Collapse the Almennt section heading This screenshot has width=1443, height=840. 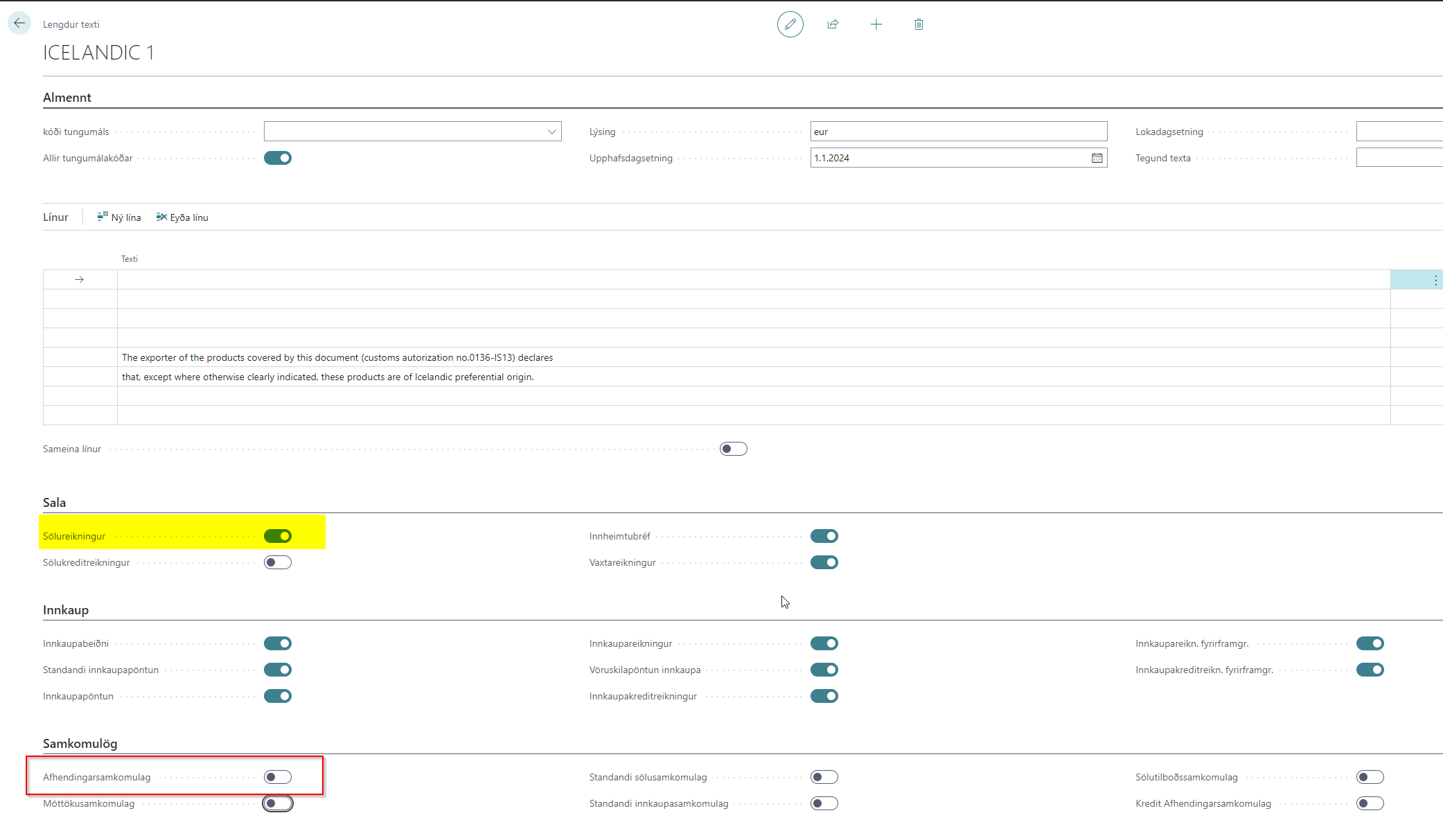pos(67,98)
